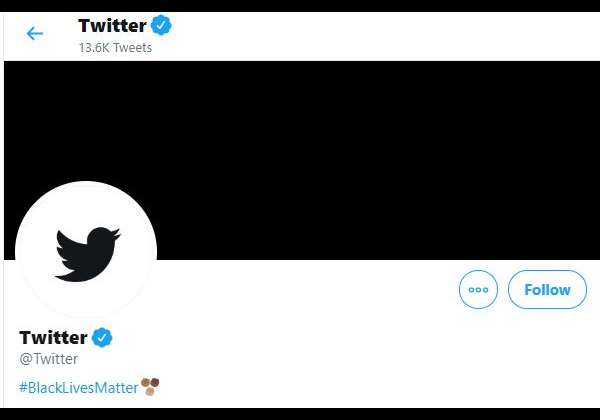Click the black strip along the window's bottom edge
The width and height of the screenshot is (600, 420).
pos(300,413)
